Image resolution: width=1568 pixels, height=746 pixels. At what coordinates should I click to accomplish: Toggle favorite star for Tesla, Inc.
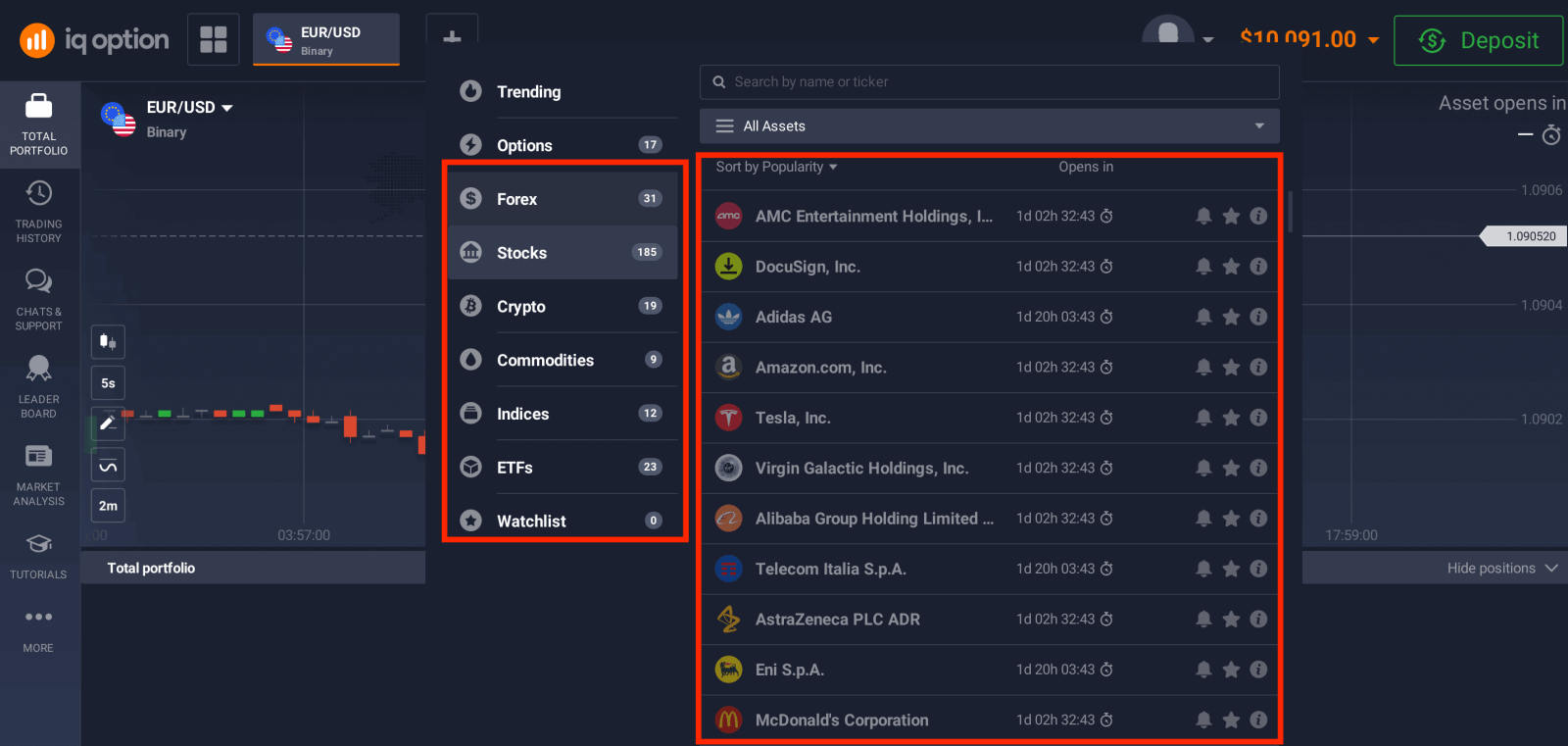coord(1231,418)
